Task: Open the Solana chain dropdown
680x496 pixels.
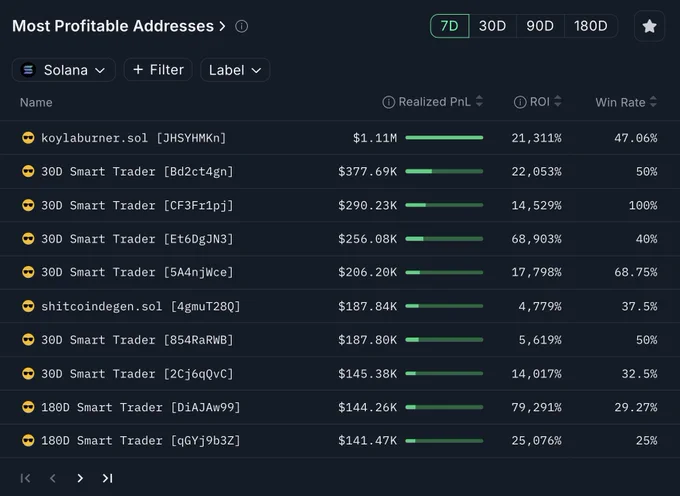Action: click(x=64, y=70)
